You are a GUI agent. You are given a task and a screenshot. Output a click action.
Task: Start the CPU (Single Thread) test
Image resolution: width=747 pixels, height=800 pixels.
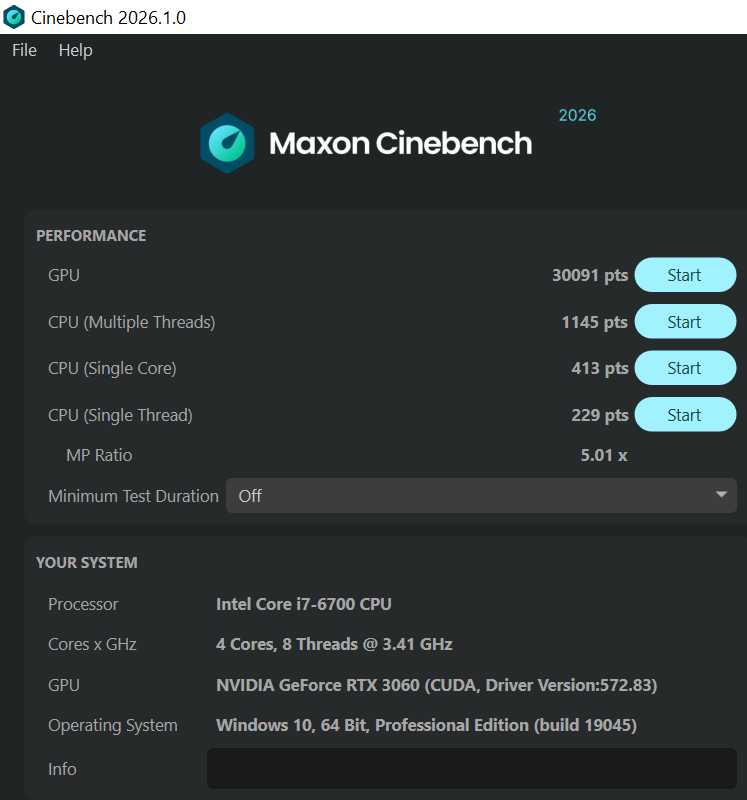coord(685,414)
